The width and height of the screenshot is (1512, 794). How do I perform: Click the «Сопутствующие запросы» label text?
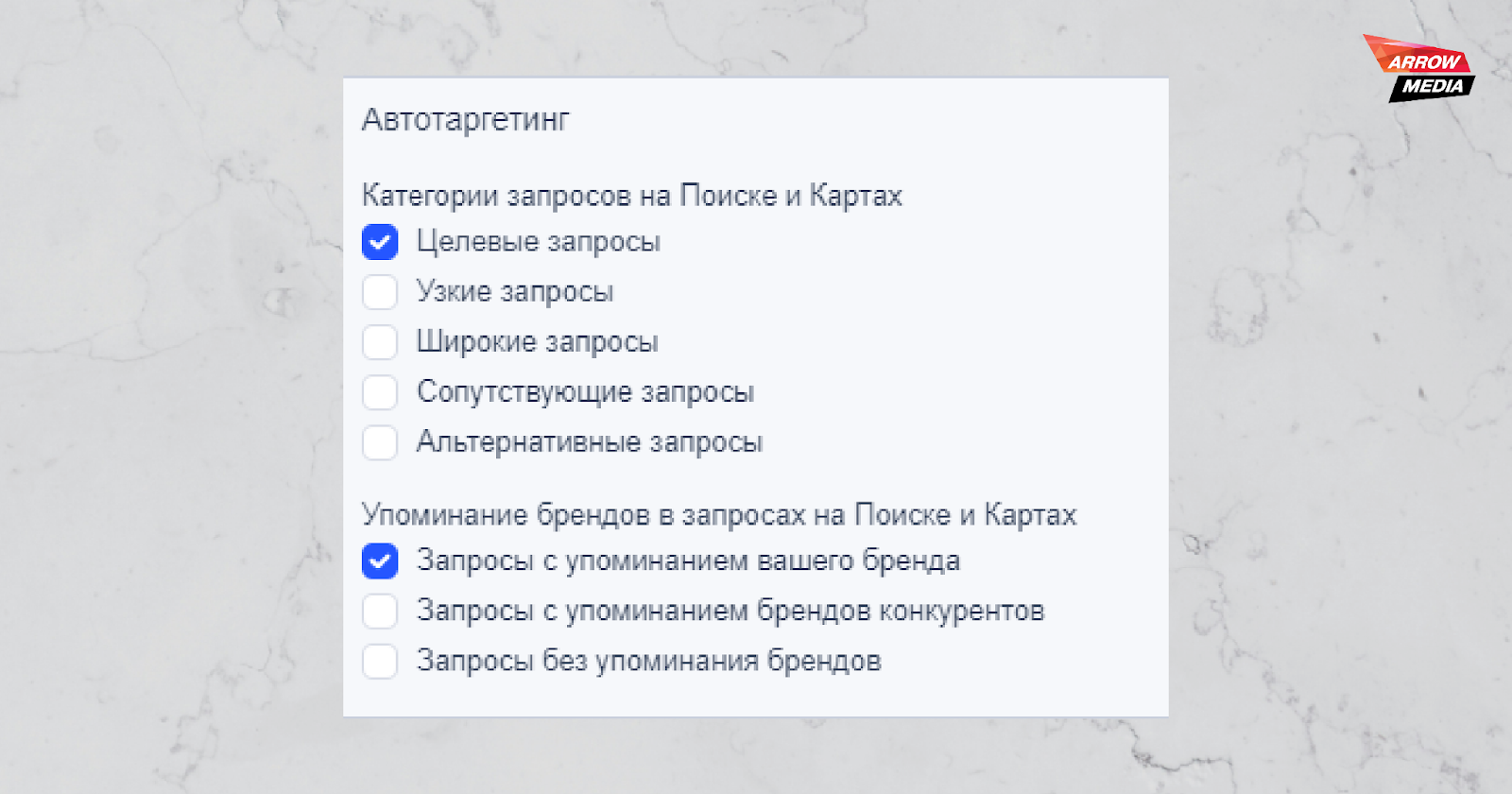point(584,392)
